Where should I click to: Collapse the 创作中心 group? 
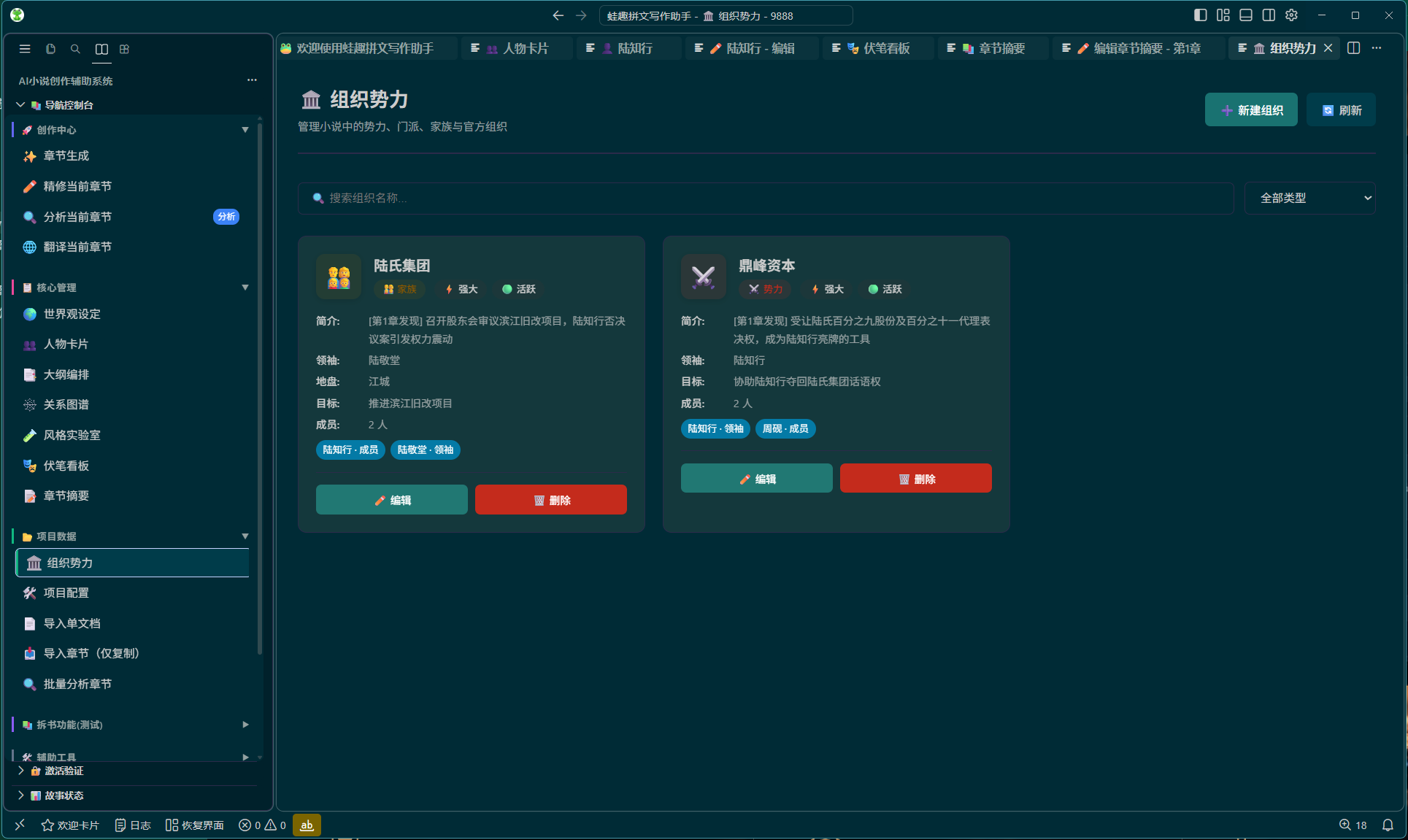tap(245, 130)
